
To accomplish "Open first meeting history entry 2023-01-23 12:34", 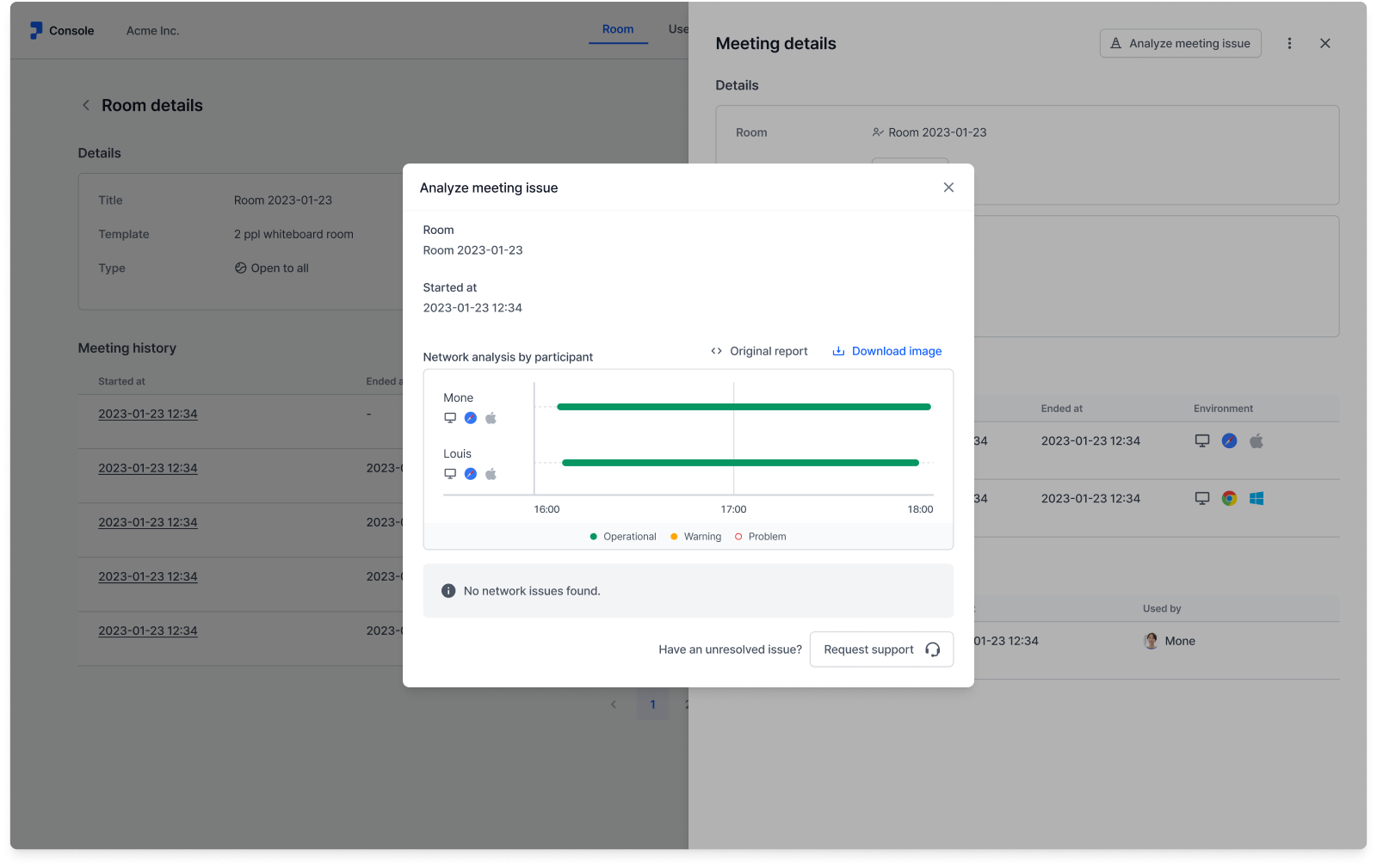I will (148, 414).
